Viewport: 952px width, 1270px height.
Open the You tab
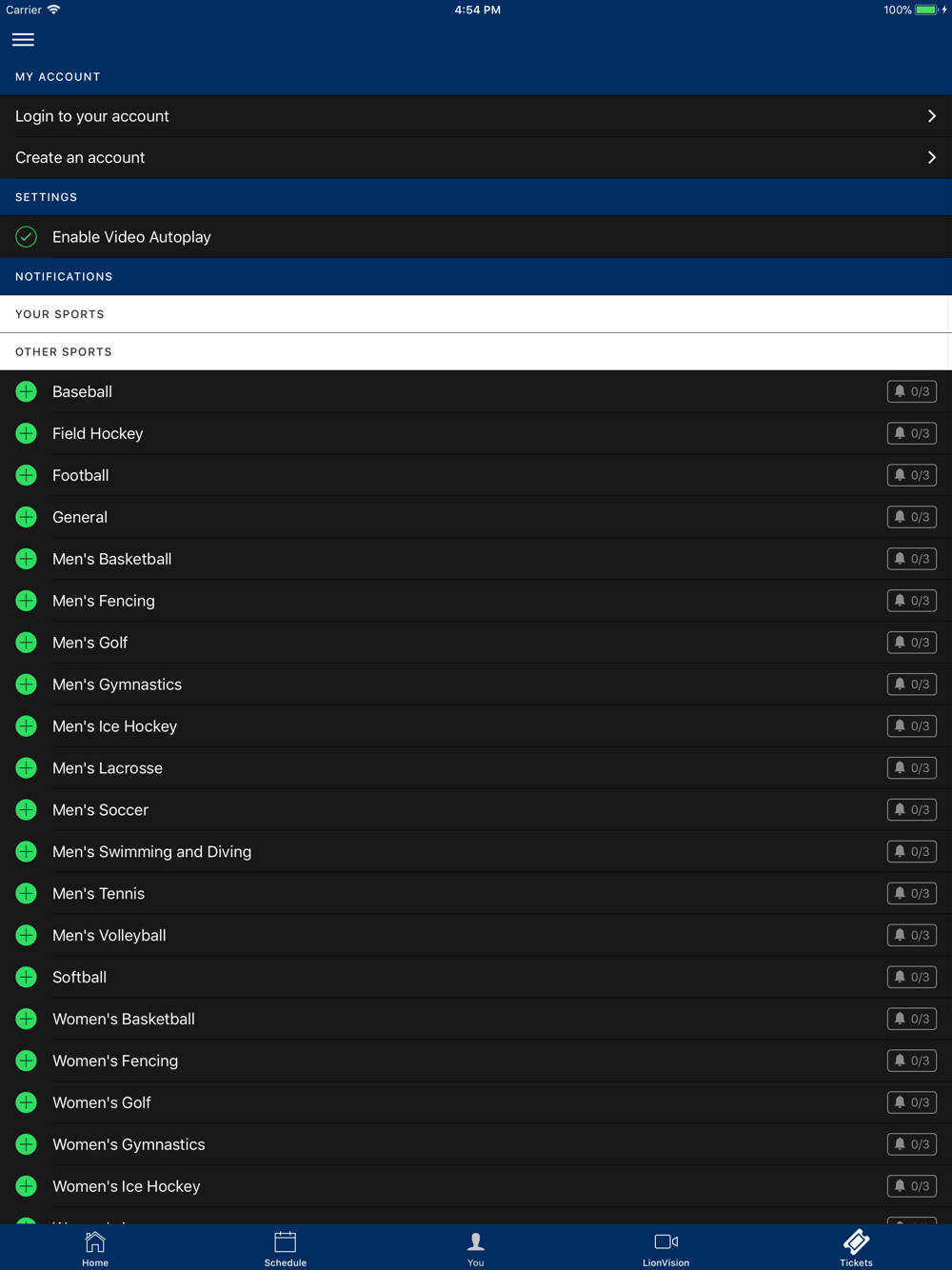(x=476, y=1248)
